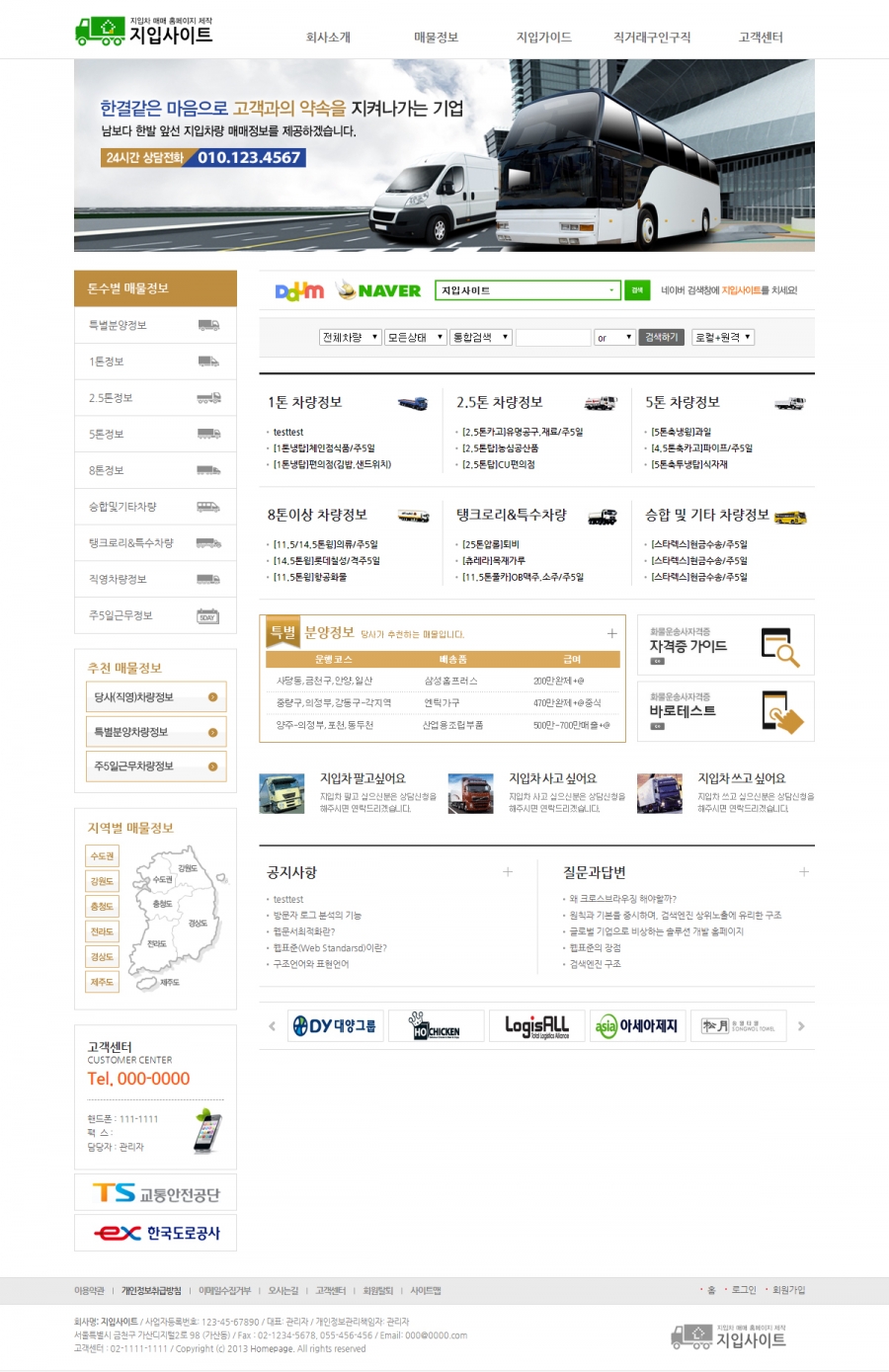
Task: Open the 전체차량 dropdown
Action: pos(350,338)
